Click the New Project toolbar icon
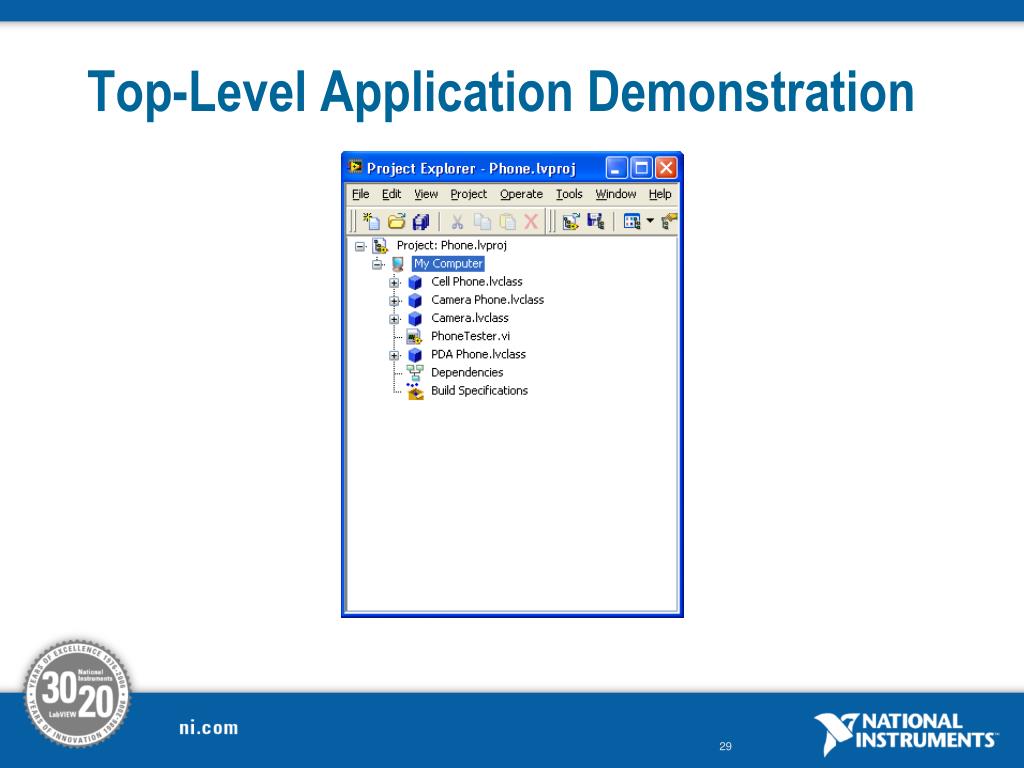Viewport: 1024px width, 768px height. (571, 221)
